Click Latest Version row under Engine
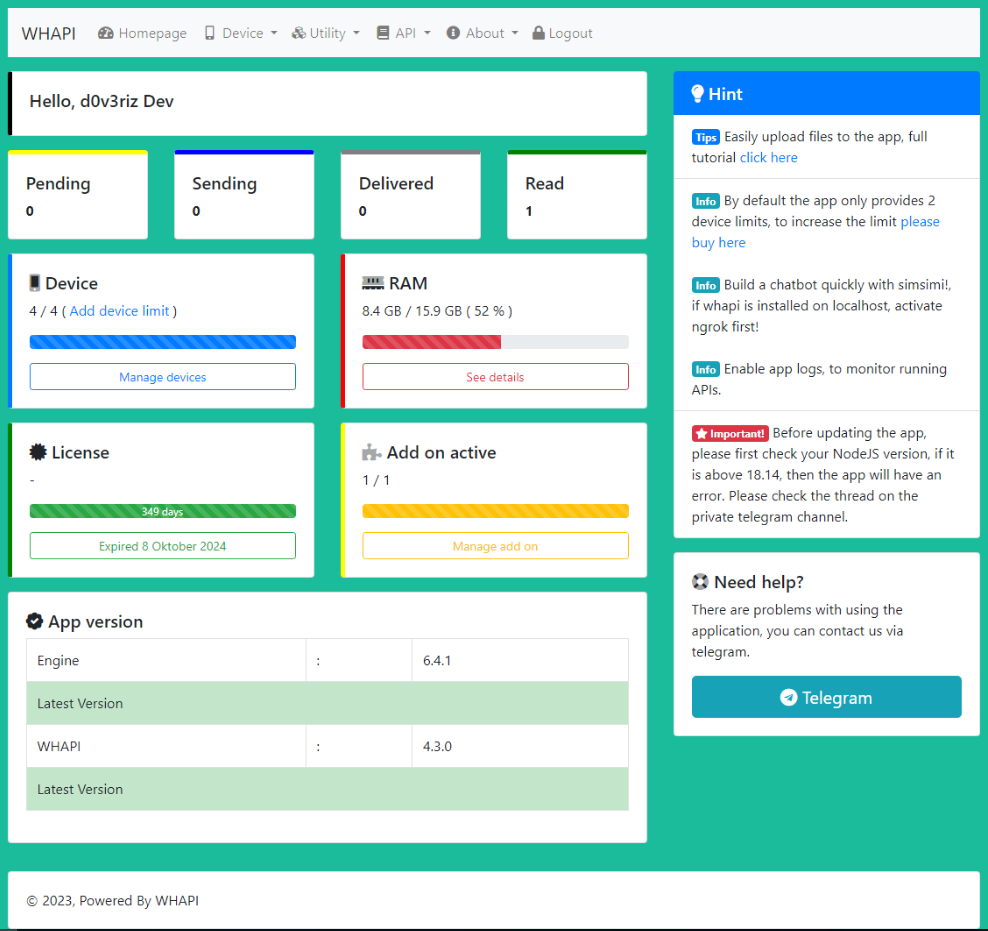The width and height of the screenshot is (988, 931). (327, 703)
